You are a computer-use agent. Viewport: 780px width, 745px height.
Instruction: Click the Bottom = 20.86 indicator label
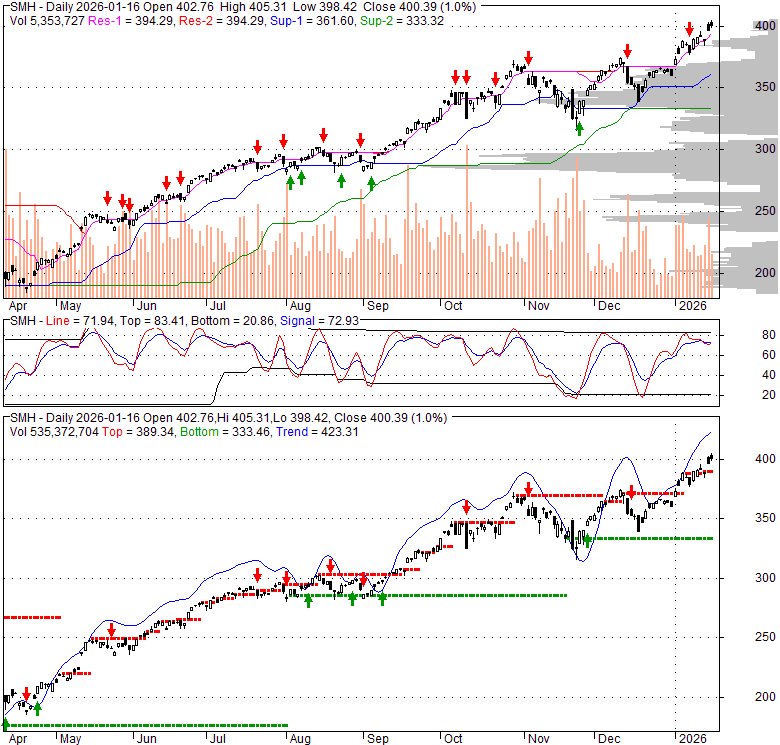232,321
